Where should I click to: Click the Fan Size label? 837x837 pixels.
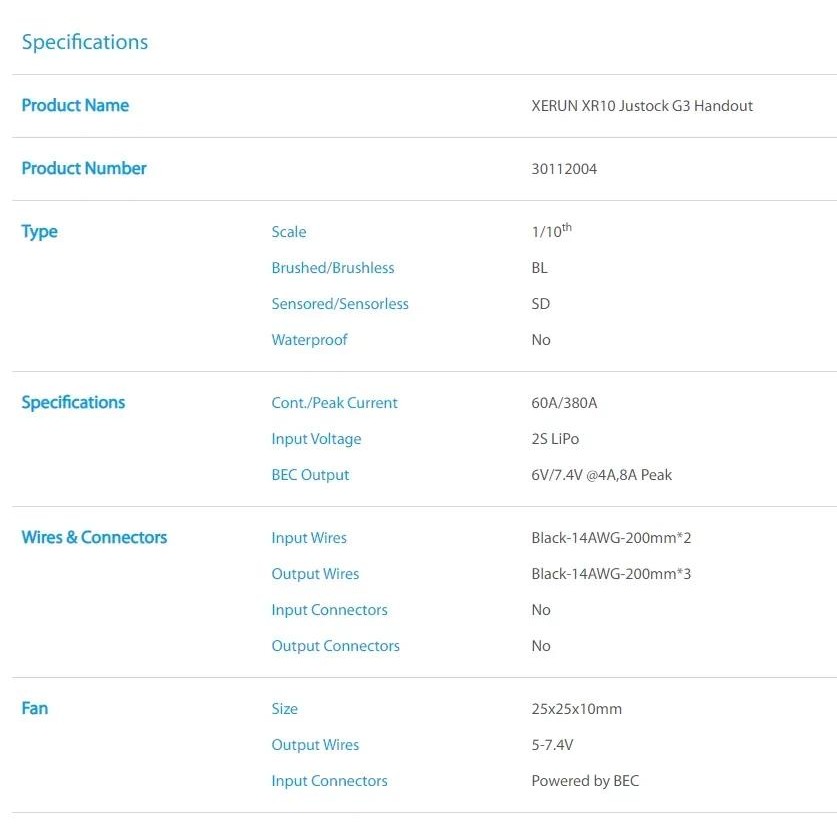point(285,709)
